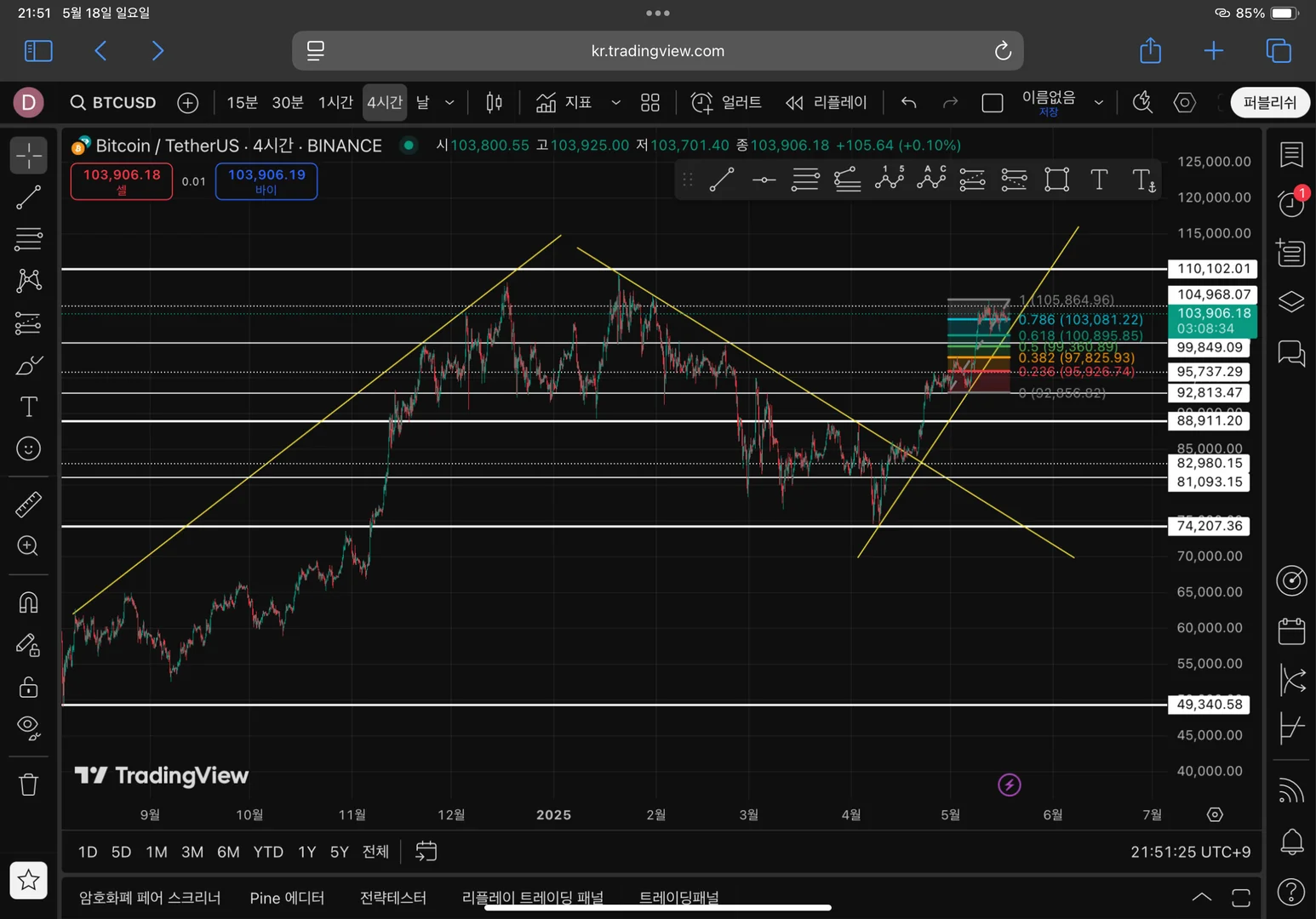Select the trend line drawing tool

(x=28, y=197)
